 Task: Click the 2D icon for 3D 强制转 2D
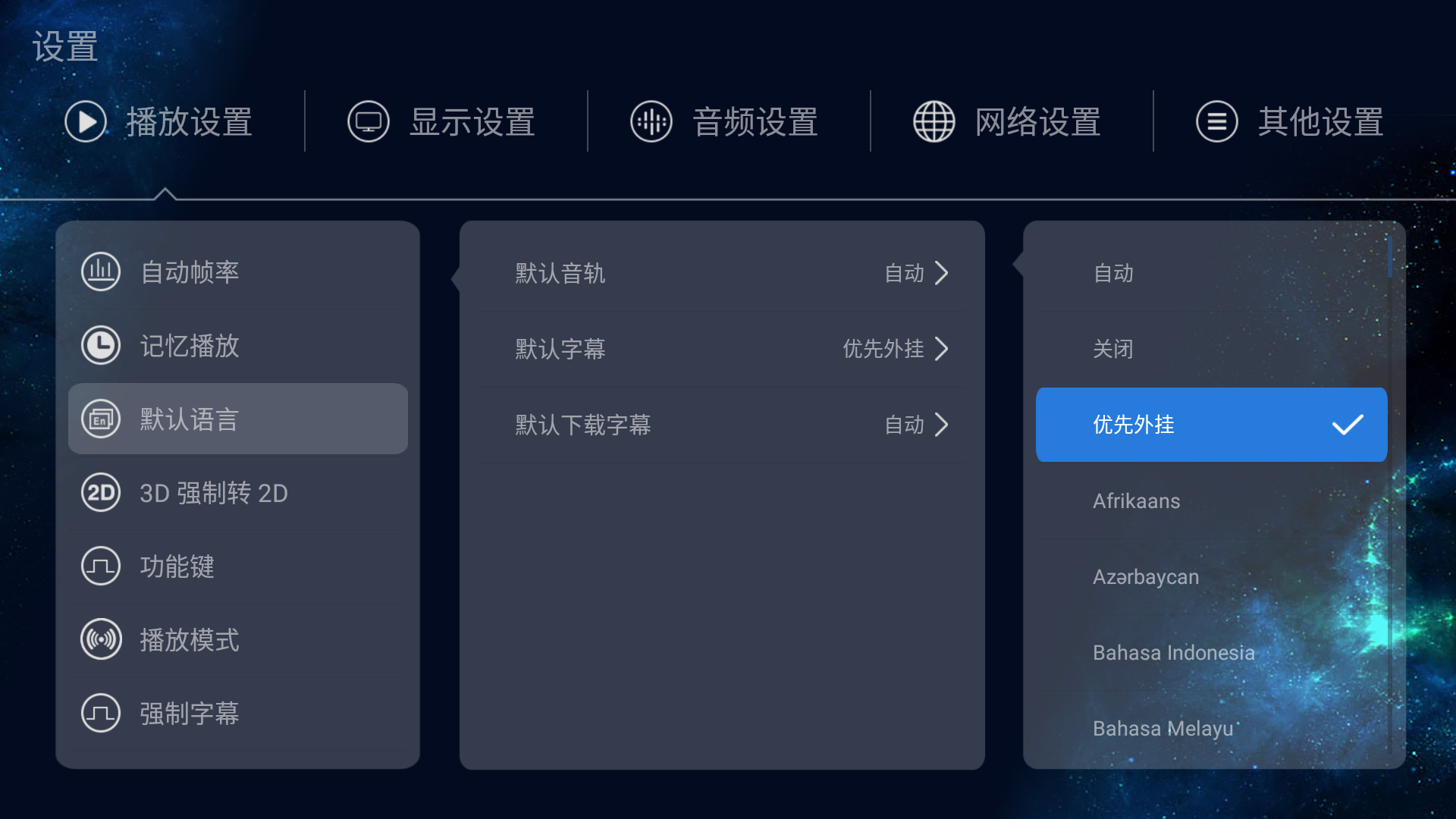[x=101, y=493]
